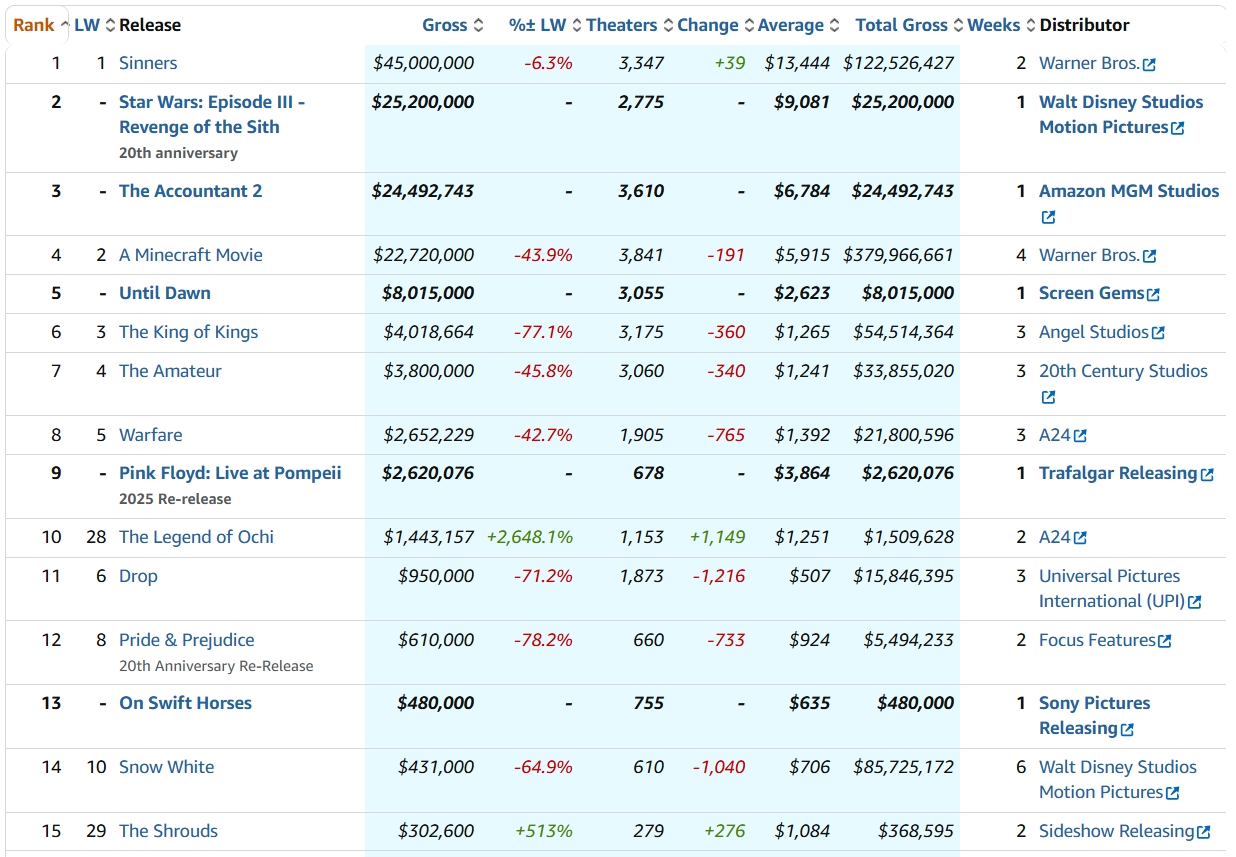The height and width of the screenshot is (857, 1236).
Task: Click the 2025 Re-release note under Pink Floyd
Action: point(175,499)
